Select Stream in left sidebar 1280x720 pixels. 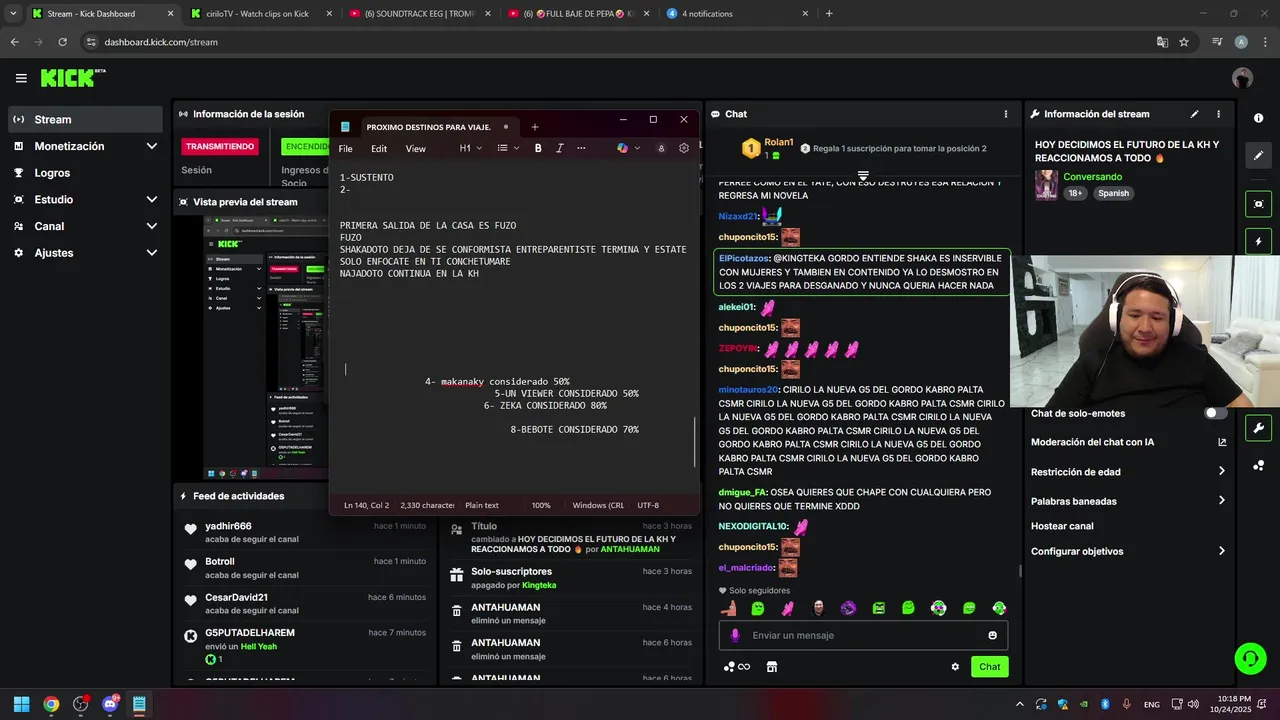click(85, 119)
